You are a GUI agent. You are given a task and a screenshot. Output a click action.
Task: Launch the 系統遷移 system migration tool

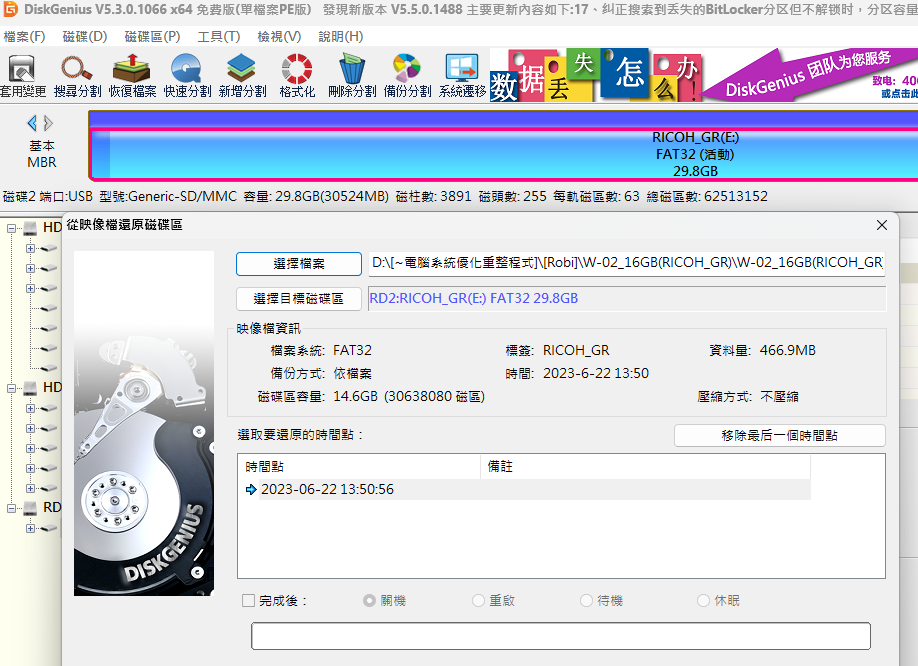tap(463, 75)
